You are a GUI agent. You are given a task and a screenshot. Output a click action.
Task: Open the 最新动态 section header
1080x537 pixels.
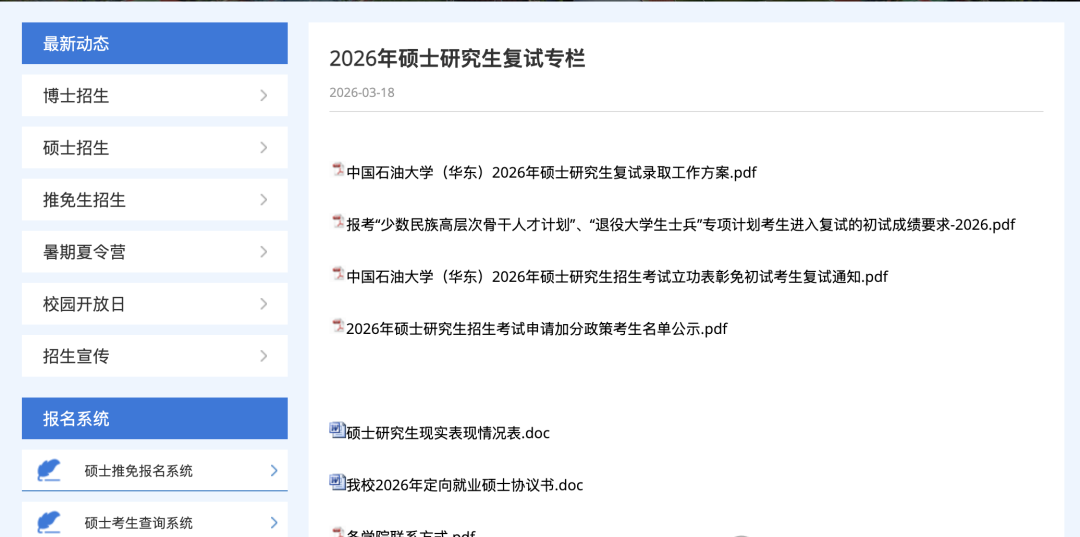pyautogui.click(x=76, y=44)
